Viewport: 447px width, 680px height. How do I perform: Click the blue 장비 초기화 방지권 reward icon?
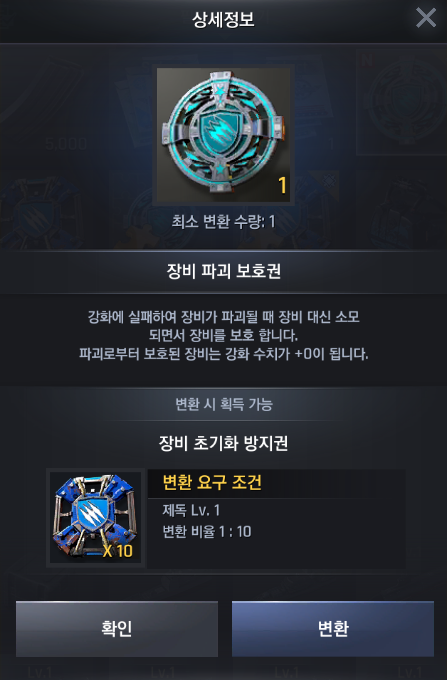click(x=95, y=517)
